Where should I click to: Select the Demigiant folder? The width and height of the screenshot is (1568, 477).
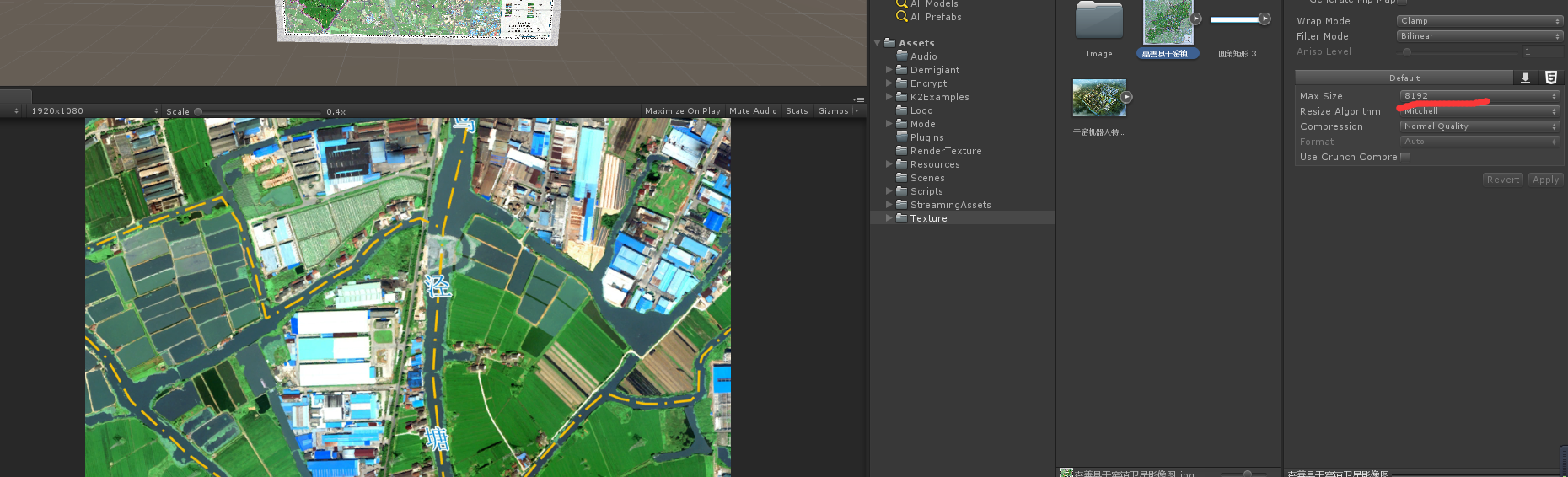(x=935, y=70)
